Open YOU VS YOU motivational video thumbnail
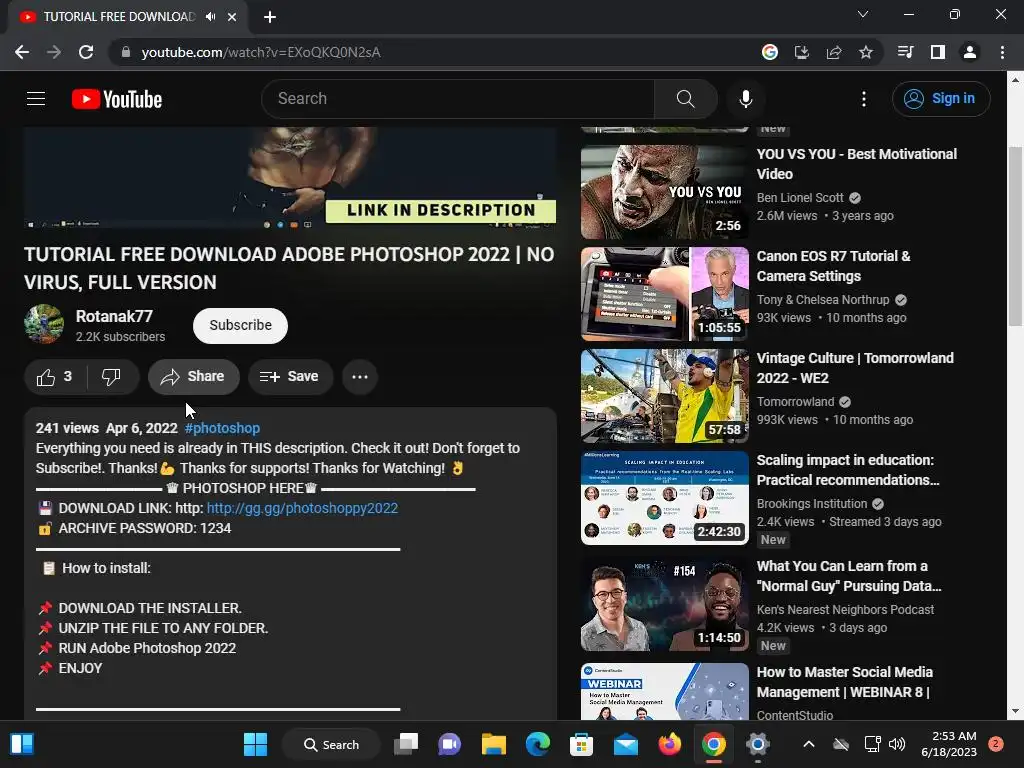This screenshot has height=768, width=1024. [x=665, y=192]
